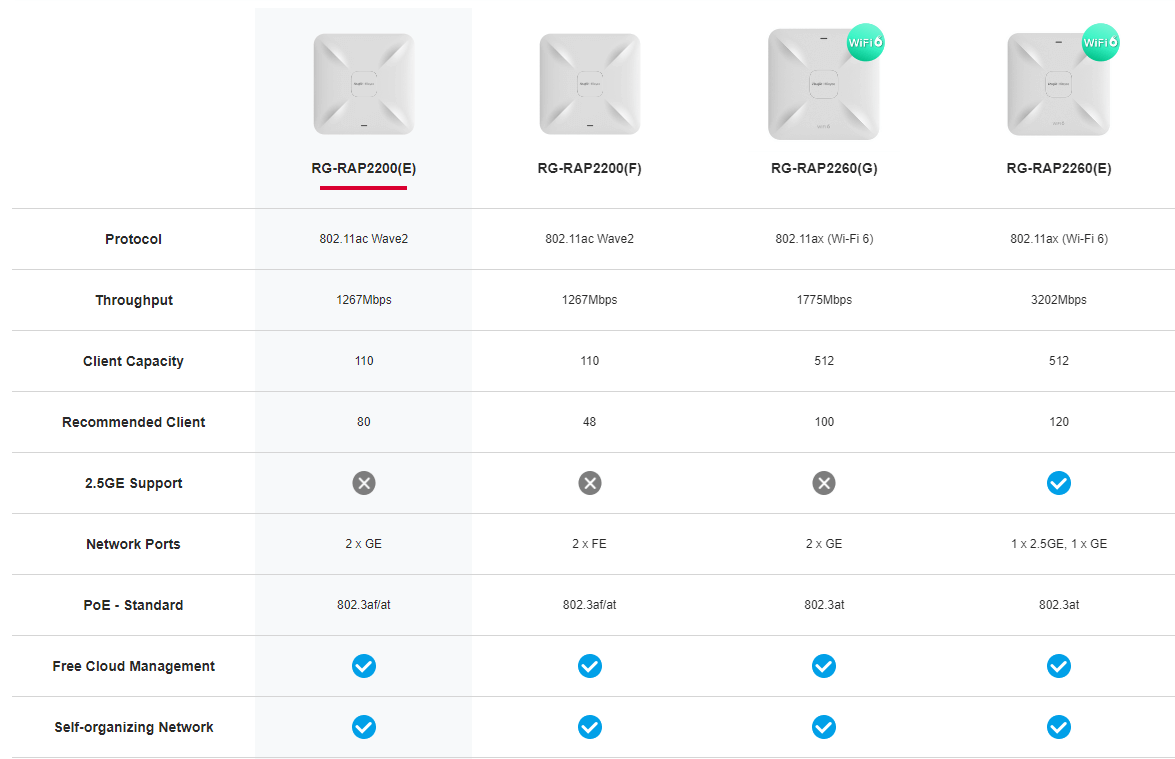The height and width of the screenshot is (759, 1175).
Task: Select the RG-RAP2200(E) model name
Action: (x=363, y=169)
